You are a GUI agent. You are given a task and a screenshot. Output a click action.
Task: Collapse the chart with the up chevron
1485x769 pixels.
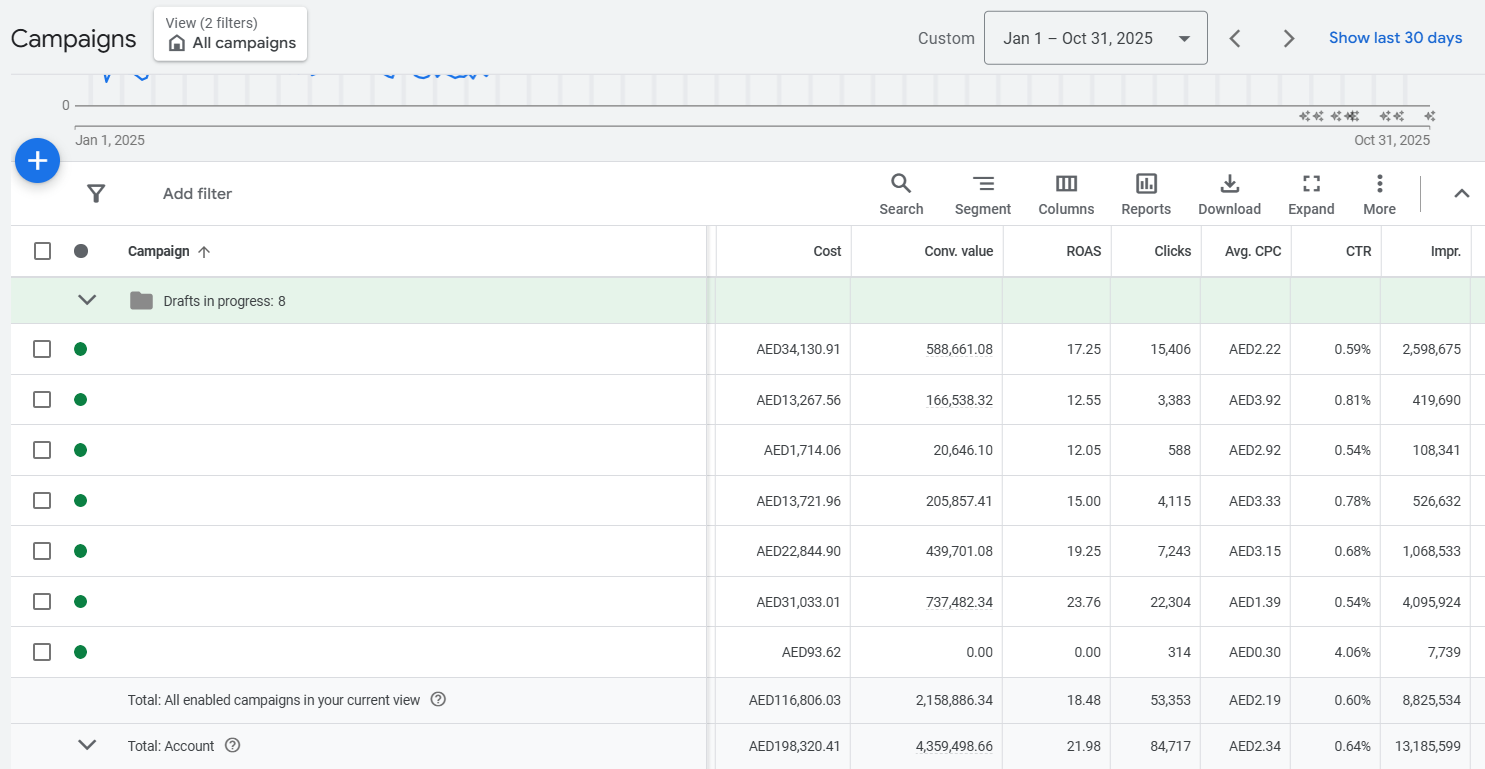1461,194
